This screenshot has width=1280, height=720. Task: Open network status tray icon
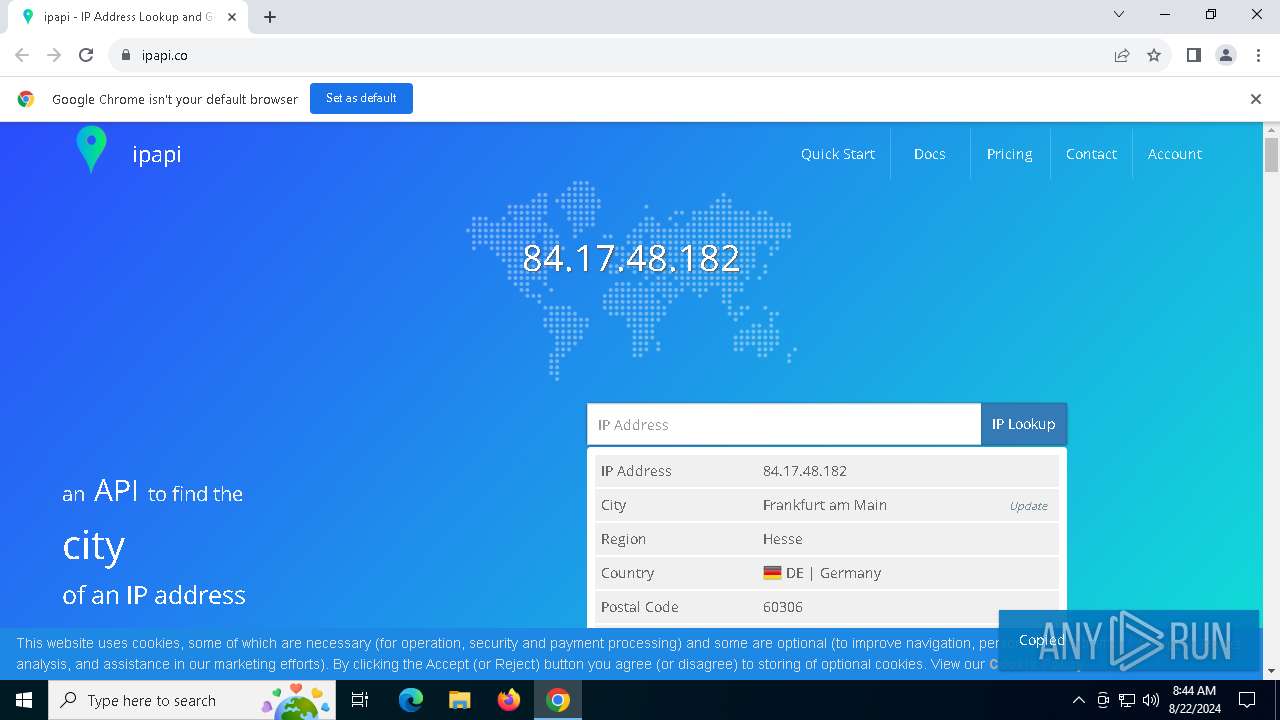[x=1127, y=700]
